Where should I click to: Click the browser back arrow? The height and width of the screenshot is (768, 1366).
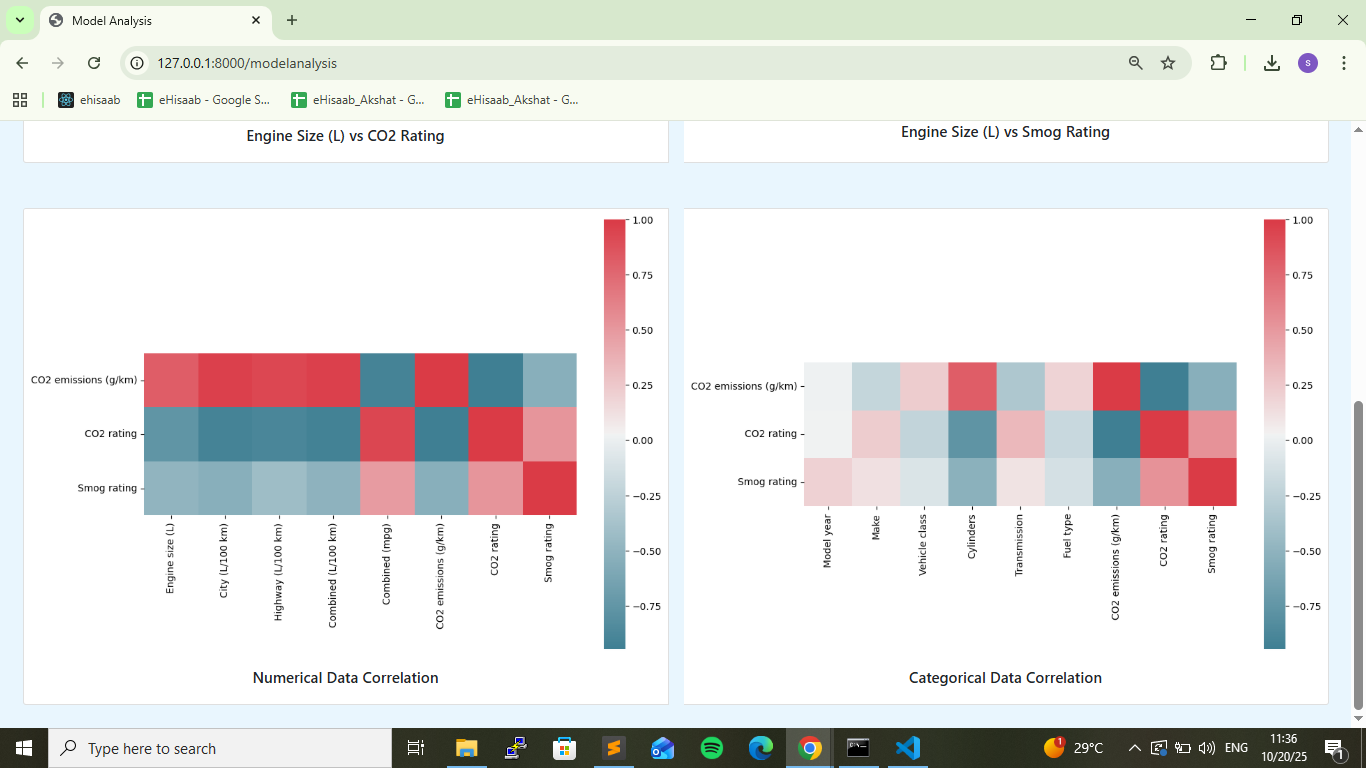point(22,63)
